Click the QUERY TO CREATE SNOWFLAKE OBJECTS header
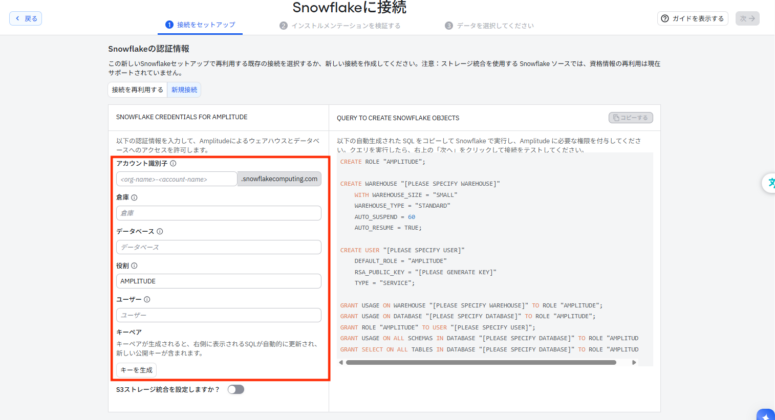Screen dimensions: 775x420 coord(398,118)
